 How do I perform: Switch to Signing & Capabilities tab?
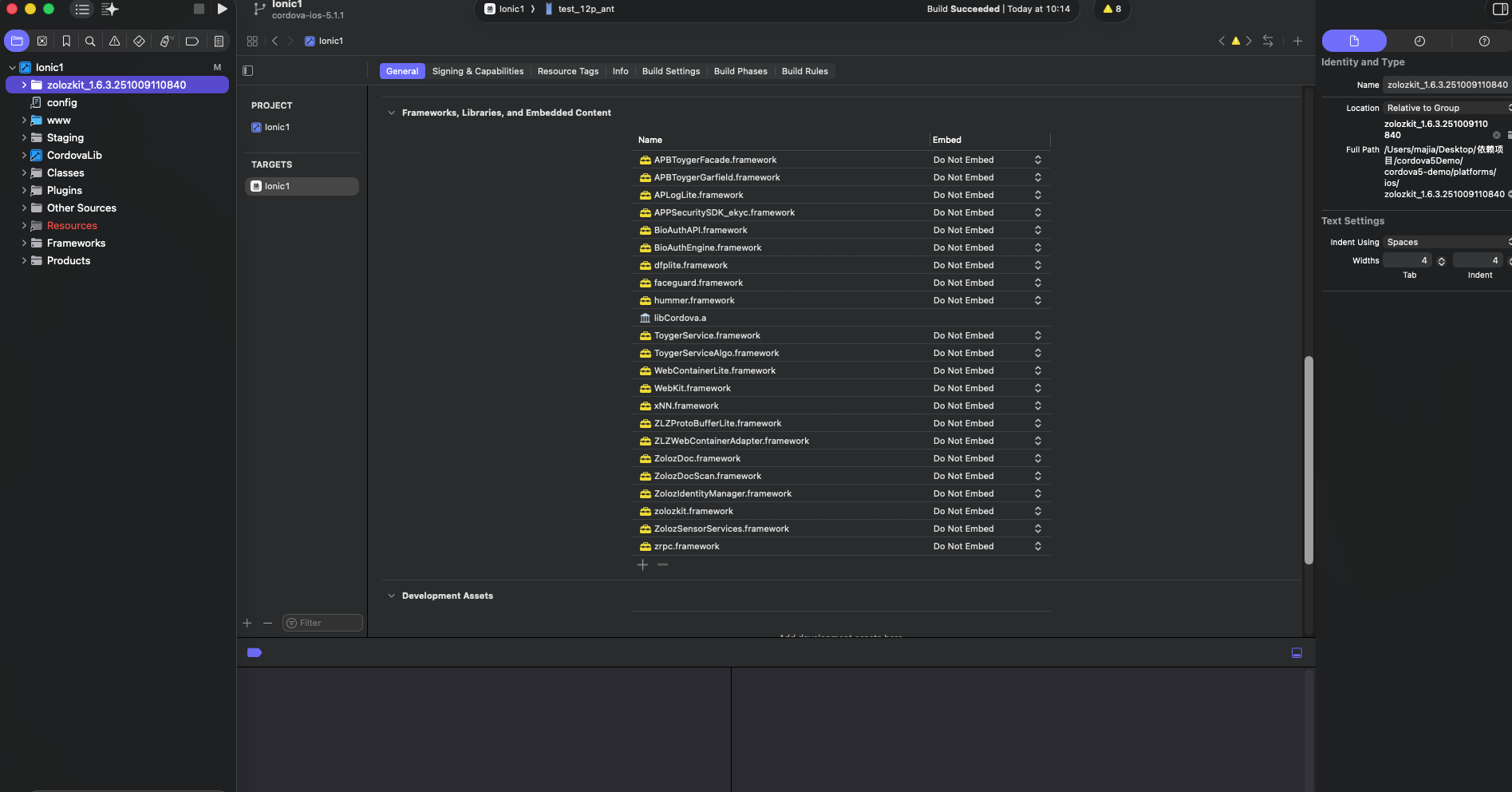coord(477,71)
